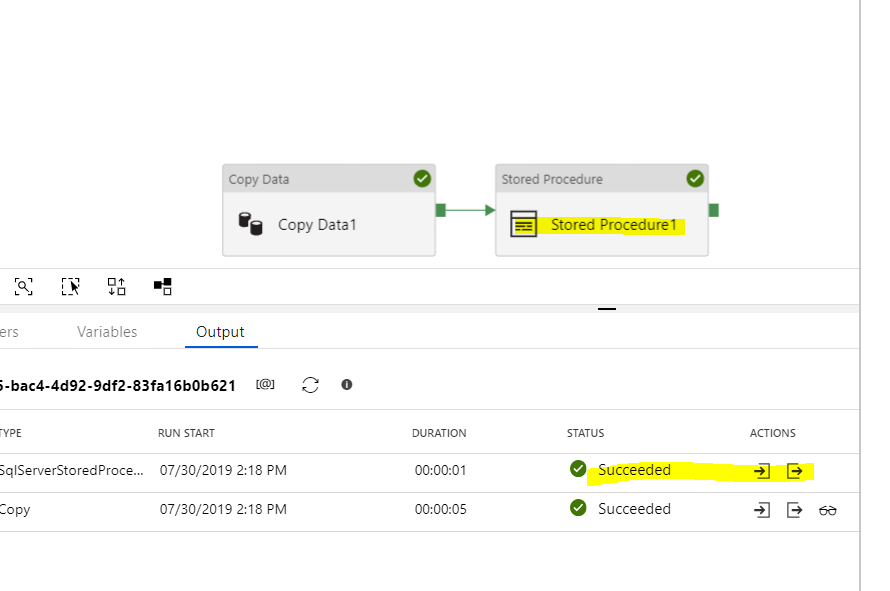Viewport: 890px width, 591px height.
Task: Click the SqlServerStoredProce... type cell
Action: tap(72, 471)
